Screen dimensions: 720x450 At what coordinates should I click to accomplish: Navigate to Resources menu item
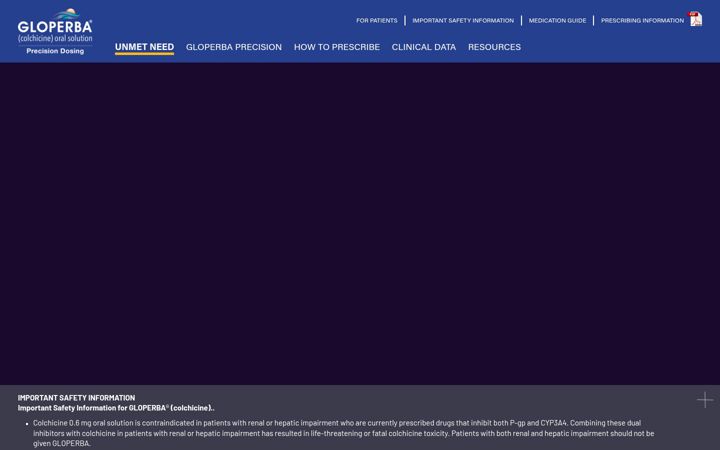[494, 47]
